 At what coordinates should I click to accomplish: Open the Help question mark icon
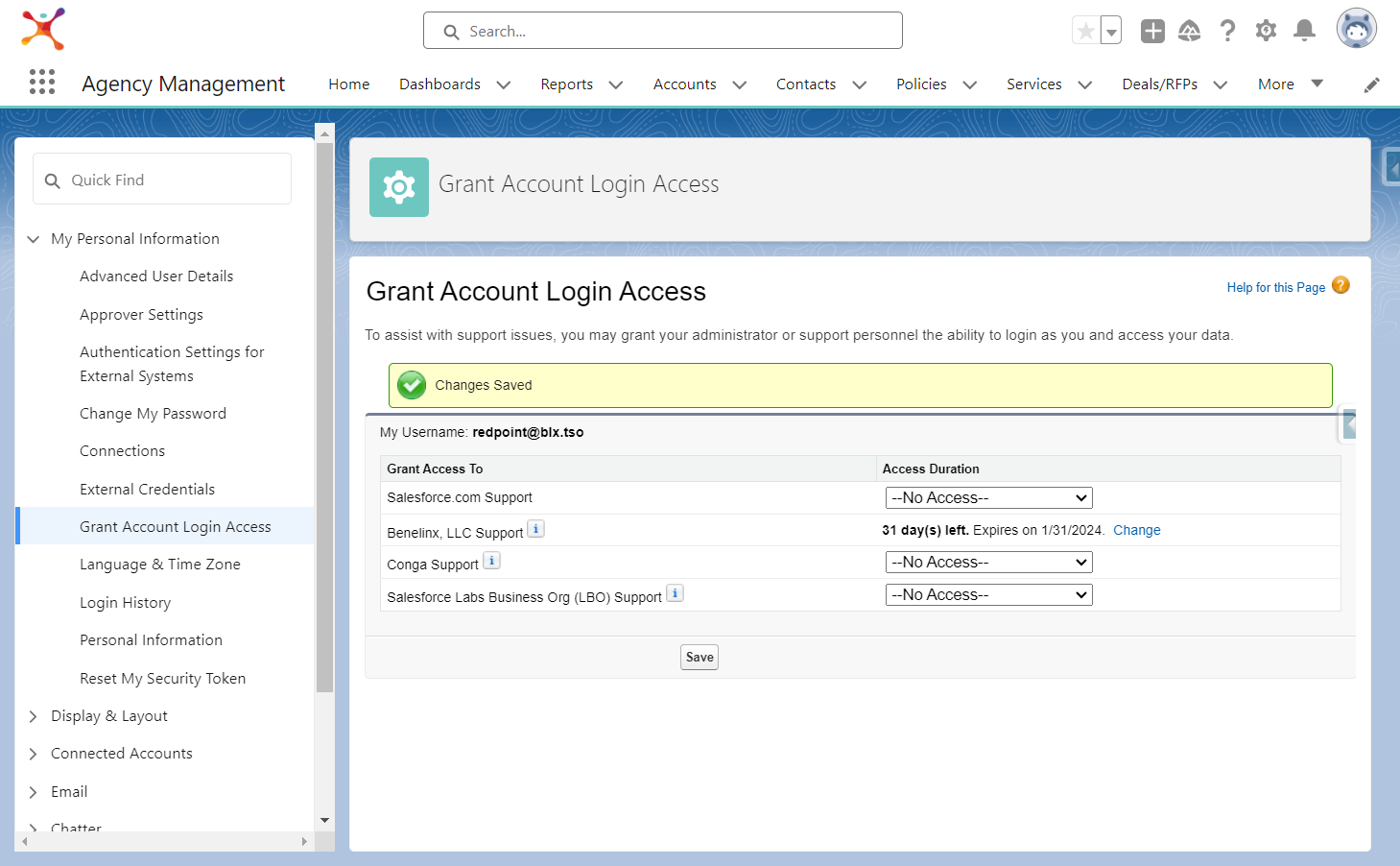[x=1227, y=31]
